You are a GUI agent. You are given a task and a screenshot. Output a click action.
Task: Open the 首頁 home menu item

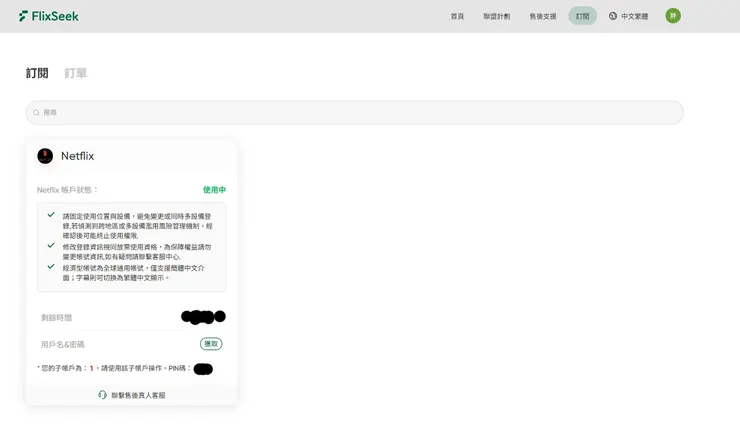pos(457,16)
